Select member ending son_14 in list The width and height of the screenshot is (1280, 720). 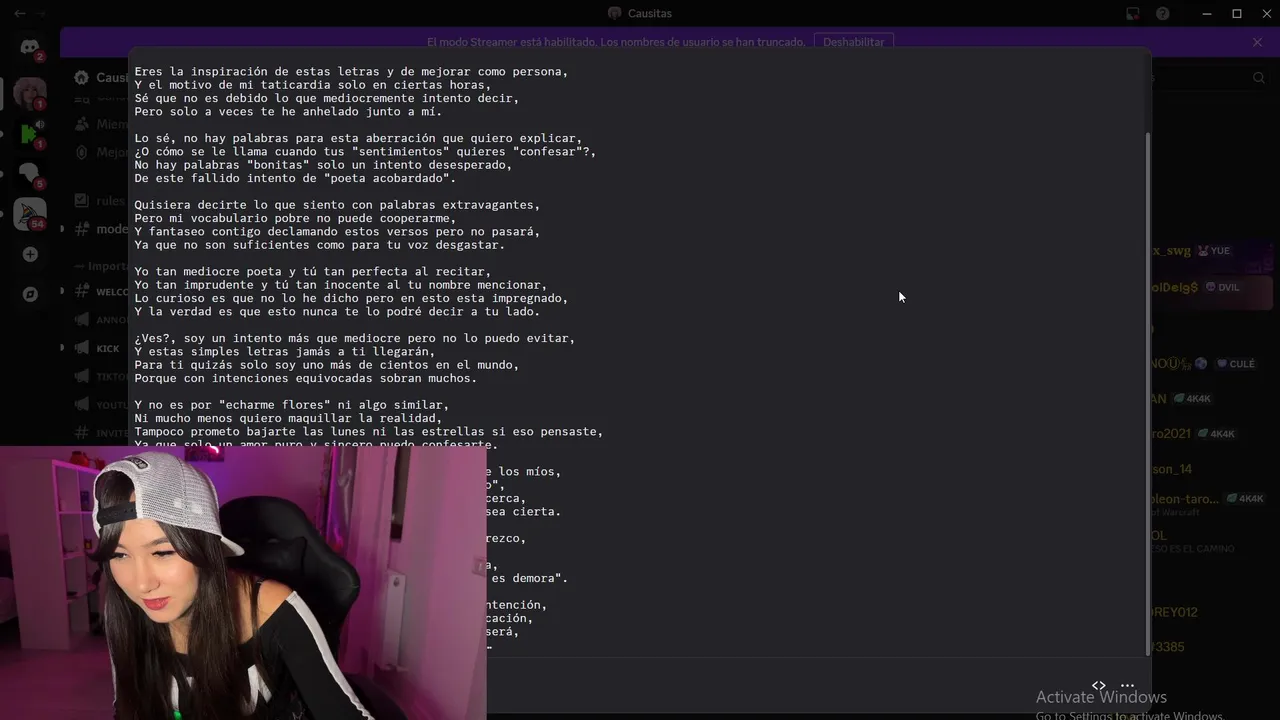pos(1172,469)
